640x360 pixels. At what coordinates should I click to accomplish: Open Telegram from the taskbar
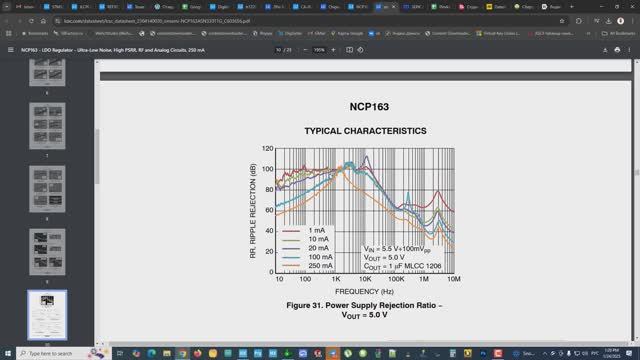(333, 353)
